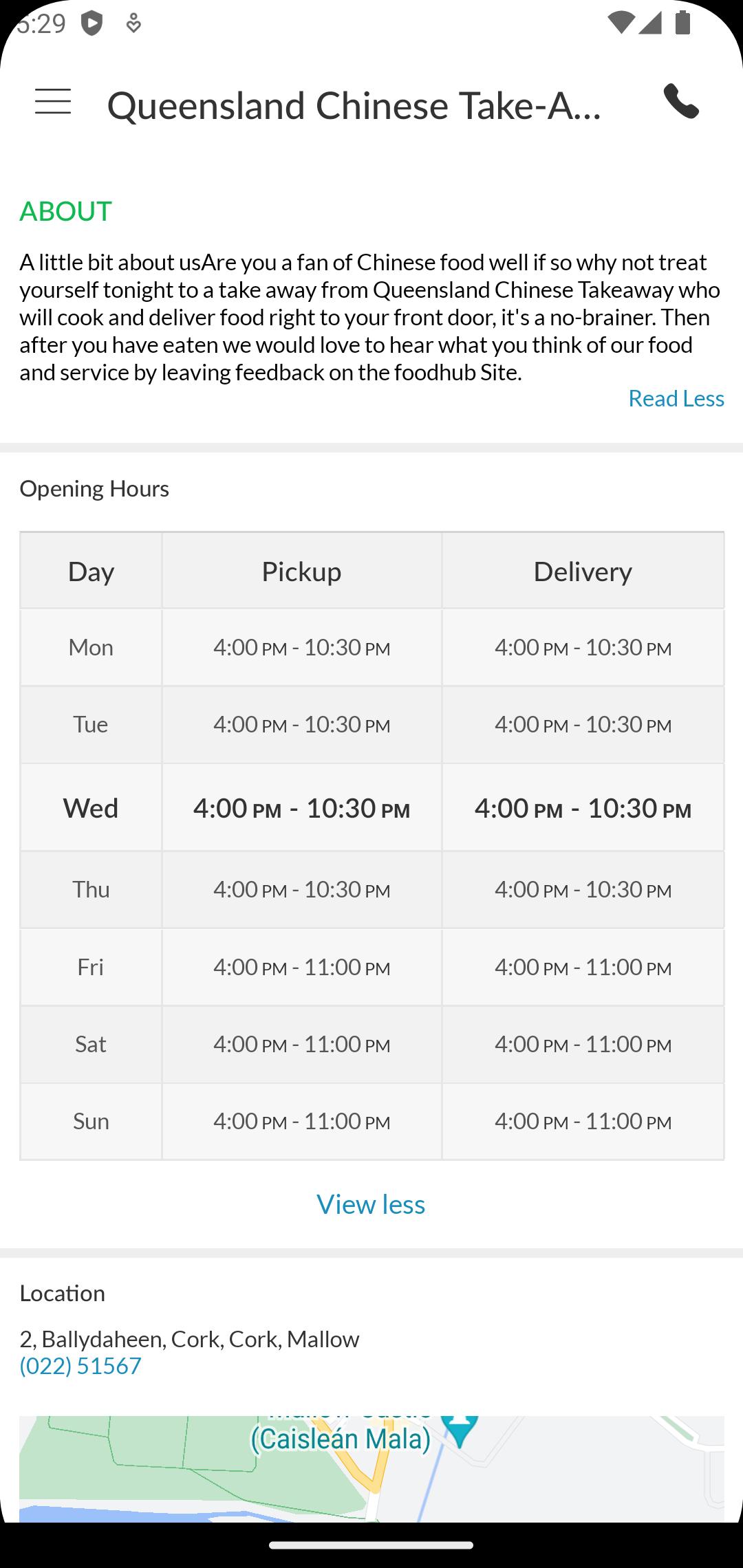
Task: Tap the Delivery column header
Action: 583,571
